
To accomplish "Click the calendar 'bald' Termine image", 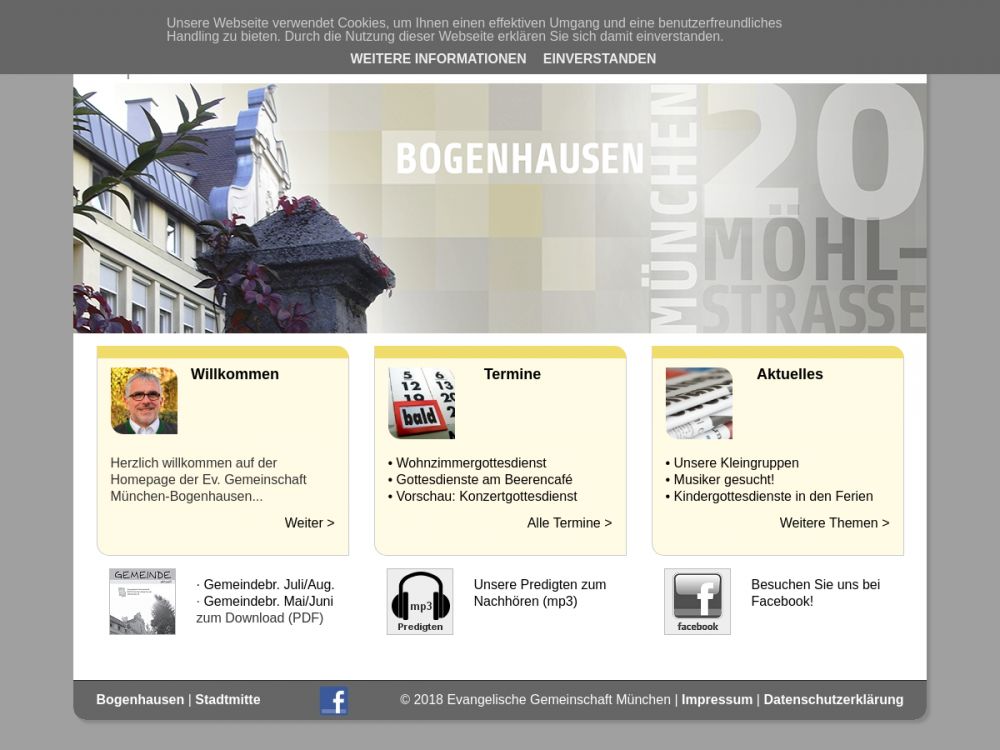I will click(421, 403).
